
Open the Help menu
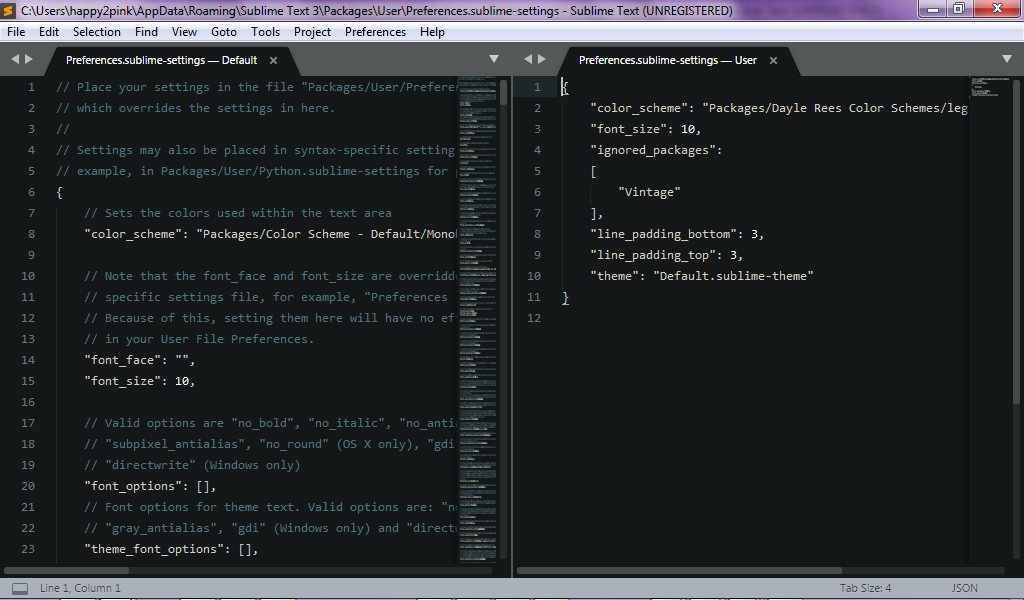(432, 32)
